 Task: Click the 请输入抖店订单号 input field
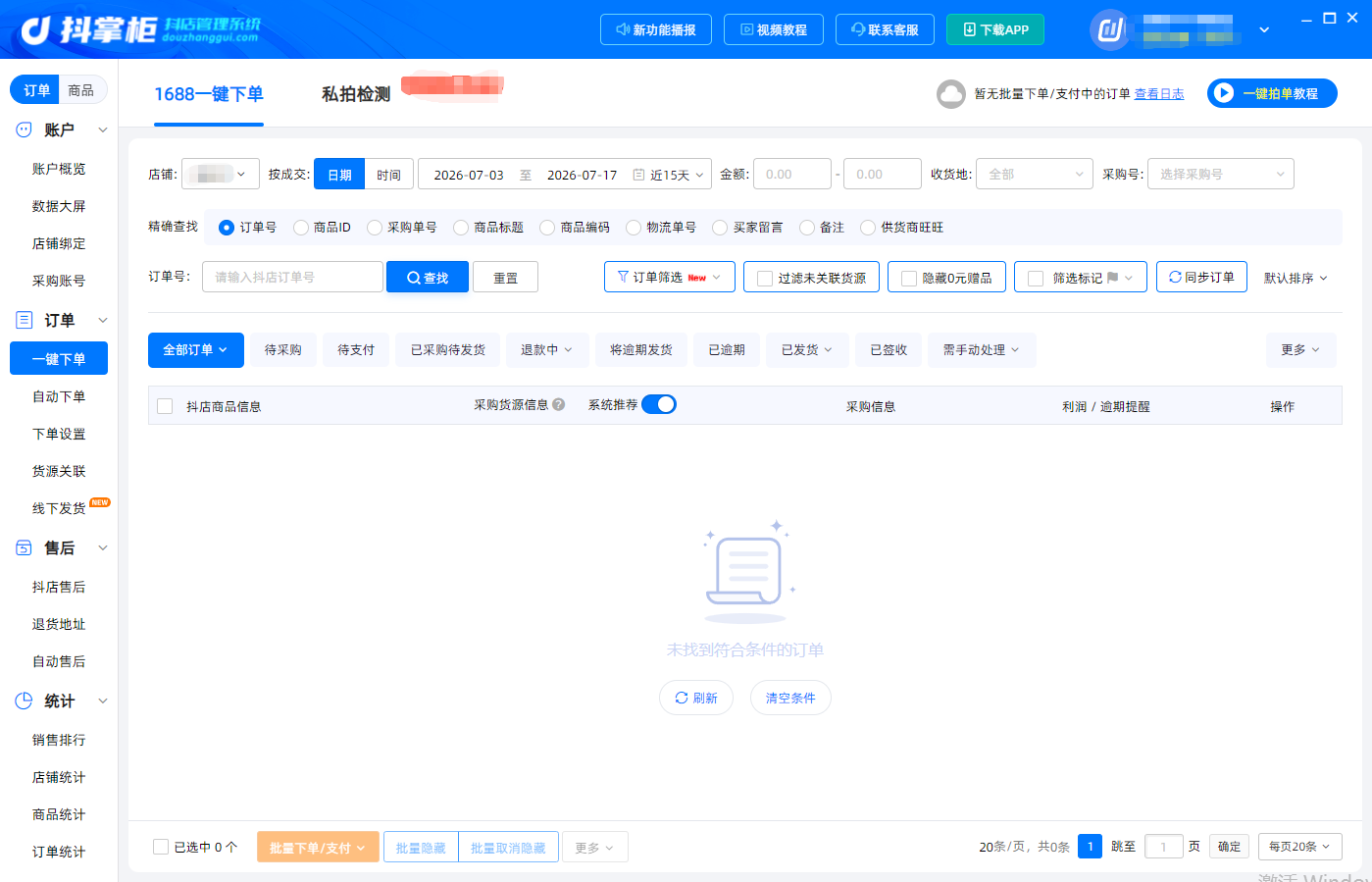click(292, 277)
